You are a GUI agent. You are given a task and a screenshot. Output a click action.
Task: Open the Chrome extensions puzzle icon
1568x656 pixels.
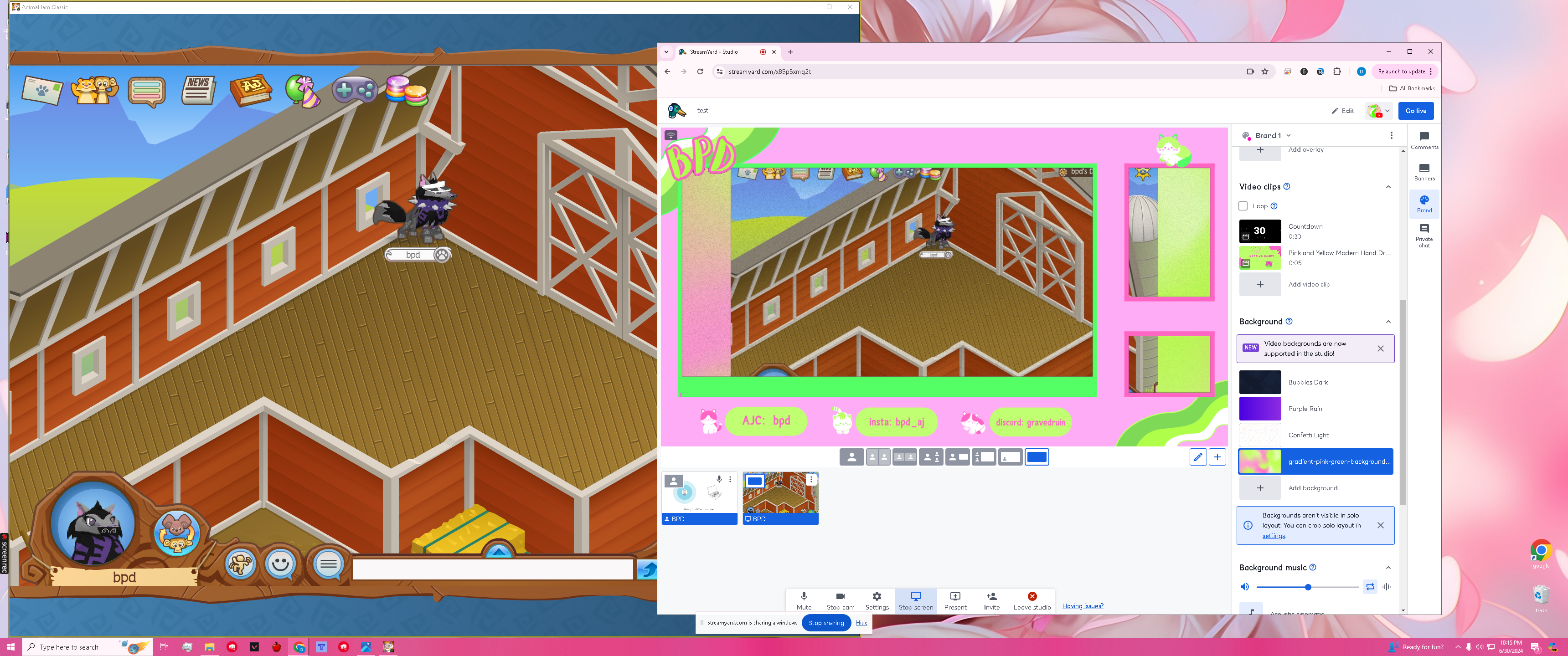click(x=1337, y=72)
